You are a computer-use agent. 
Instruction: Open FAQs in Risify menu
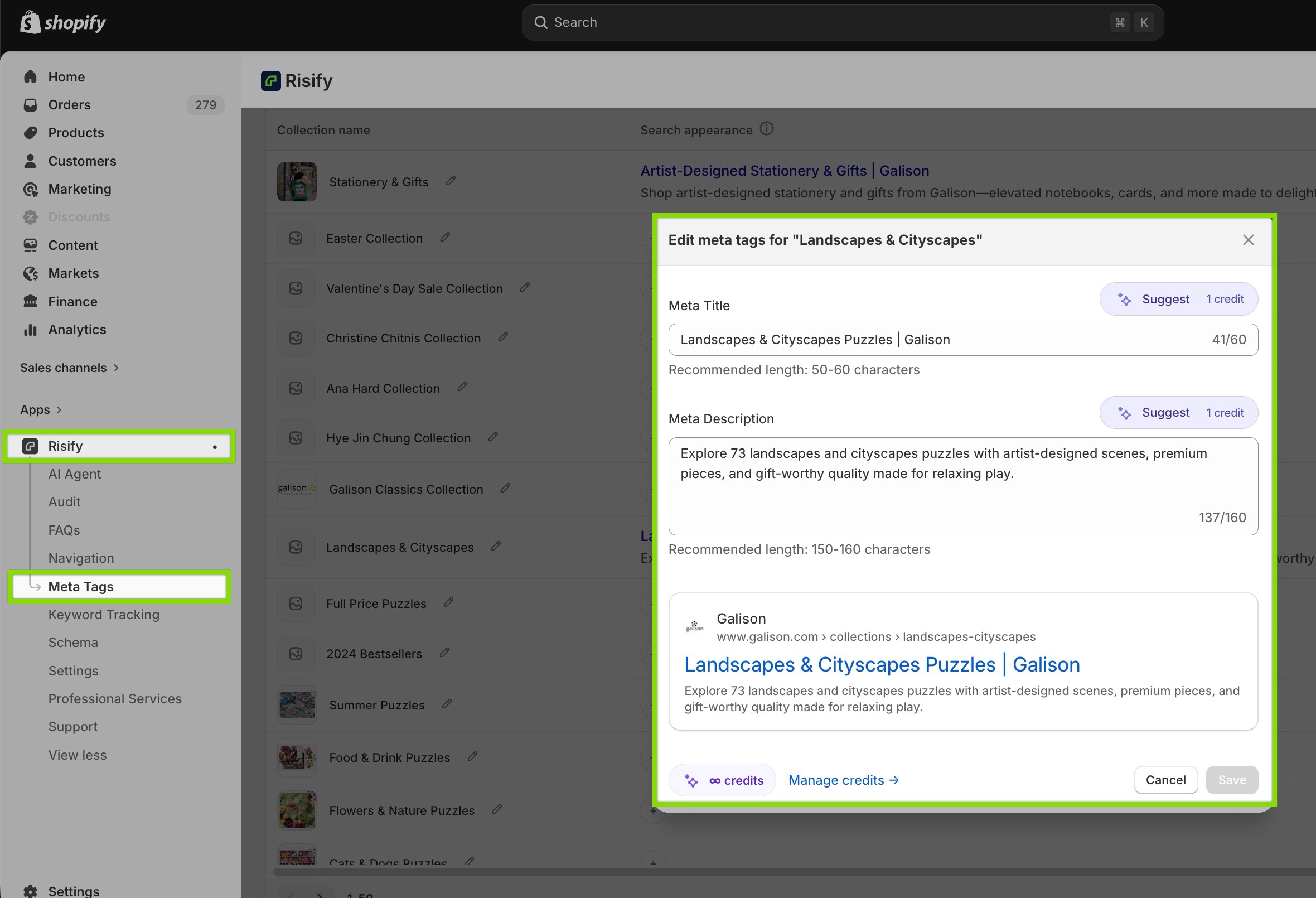click(x=64, y=530)
